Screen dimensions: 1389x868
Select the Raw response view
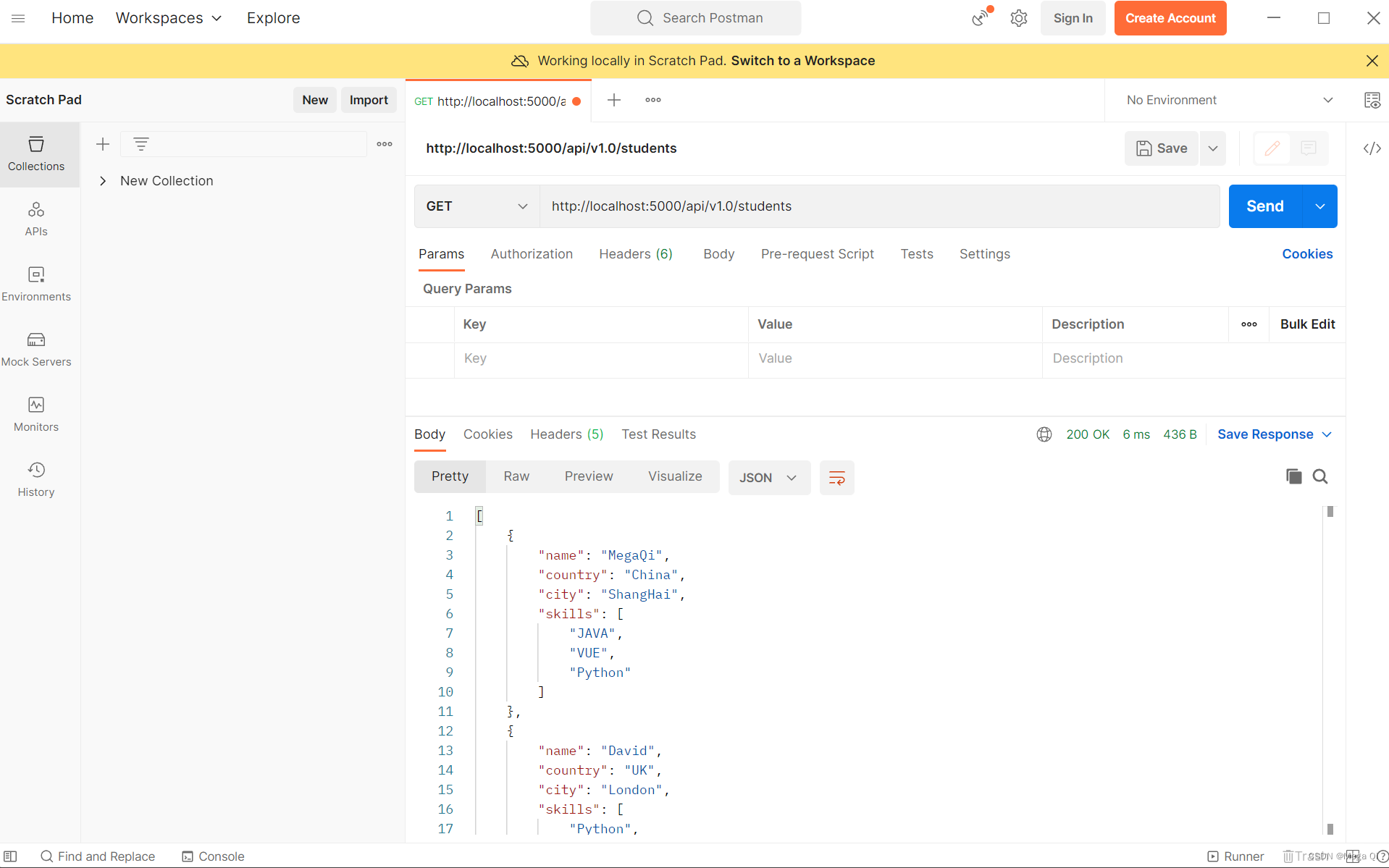pyautogui.click(x=516, y=476)
